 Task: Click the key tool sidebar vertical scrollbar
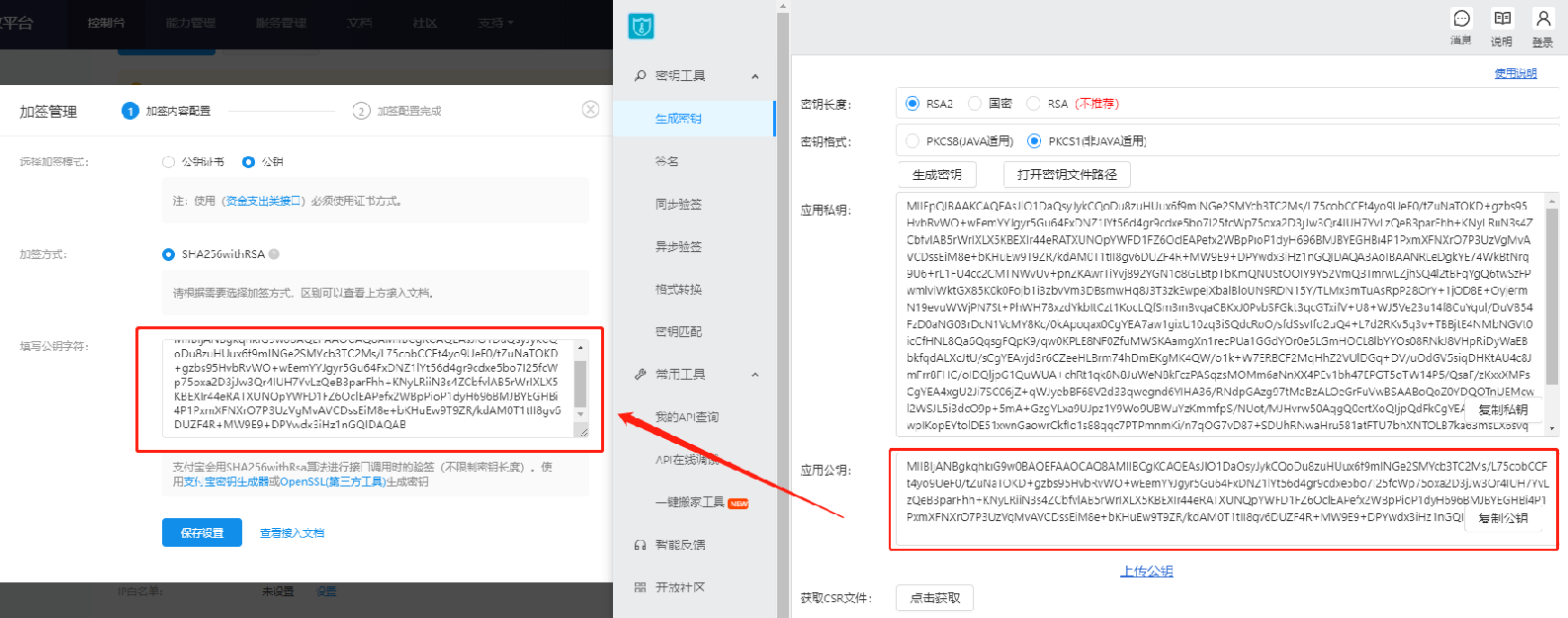(783, 309)
